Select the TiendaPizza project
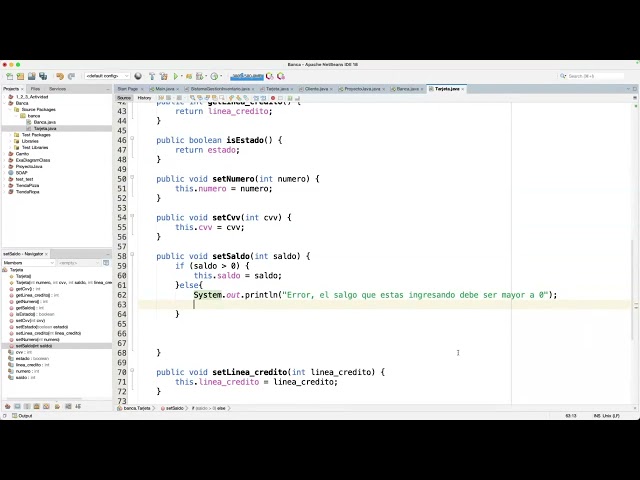Screen dimensions: 640x480 coord(27,185)
